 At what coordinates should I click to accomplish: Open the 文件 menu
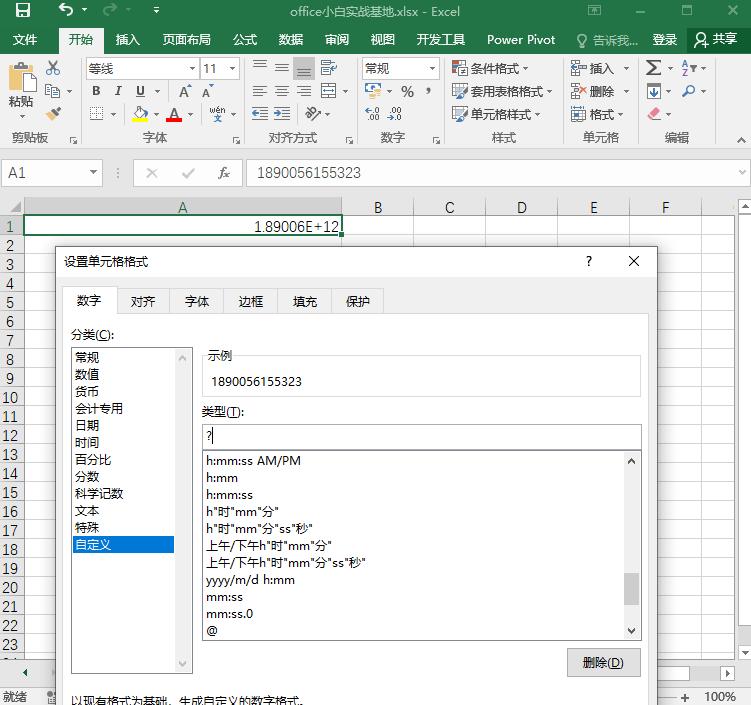tap(24, 39)
